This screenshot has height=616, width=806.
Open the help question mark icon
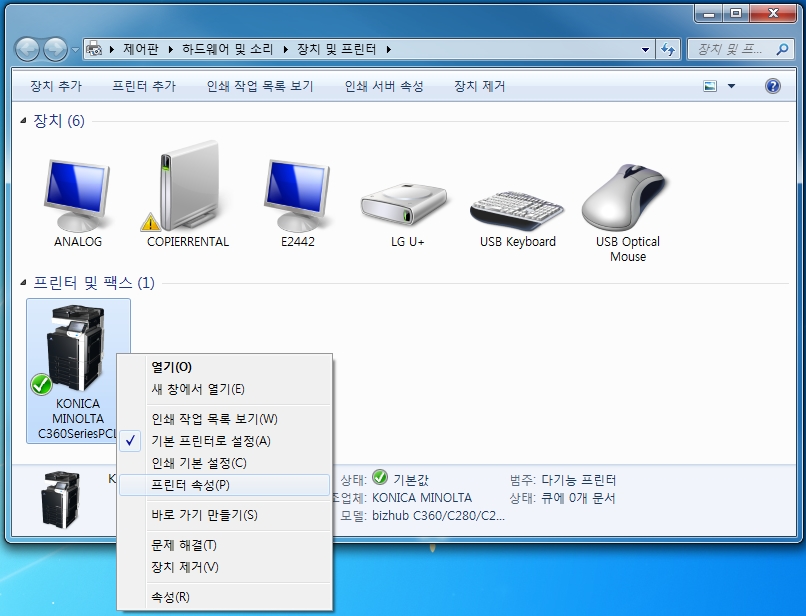pos(772,86)
